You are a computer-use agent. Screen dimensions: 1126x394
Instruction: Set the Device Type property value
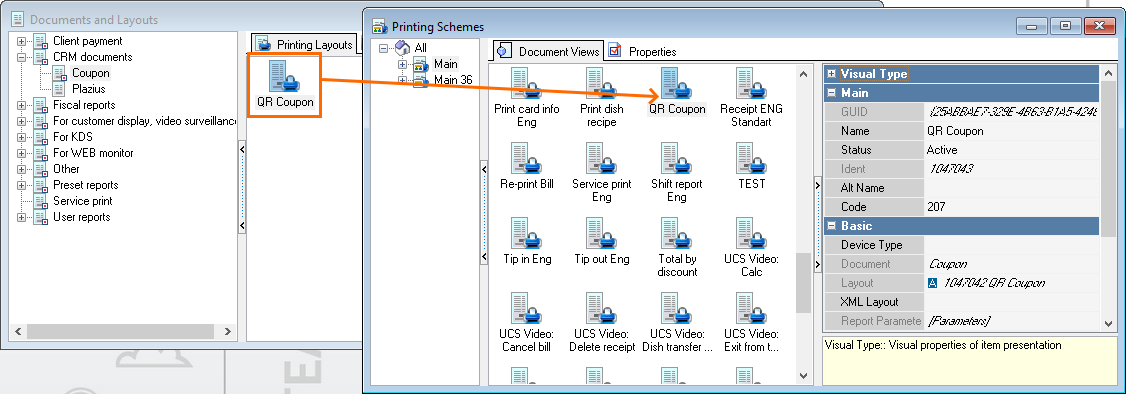pyautogui.click(x=1011, y=245)
